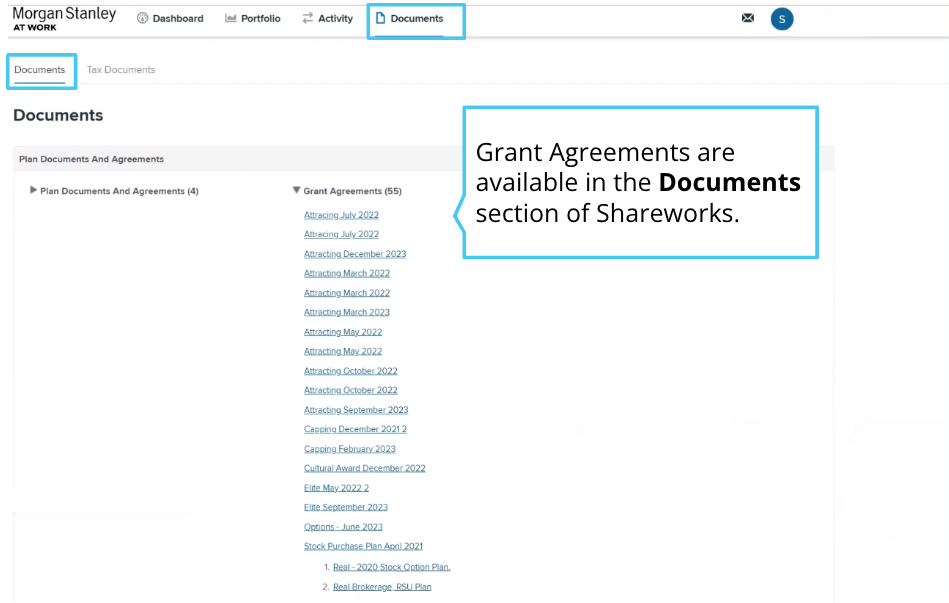The width and height of the screenshot is (949, 603).
Task: Click the Grant Agreements (55) label
Action: [352, 191]
